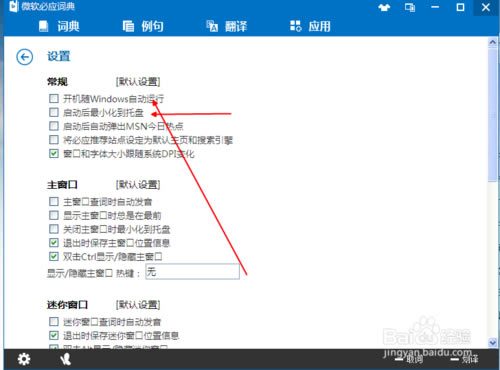Open the settings gear in bottom bar

click(24, 359)
